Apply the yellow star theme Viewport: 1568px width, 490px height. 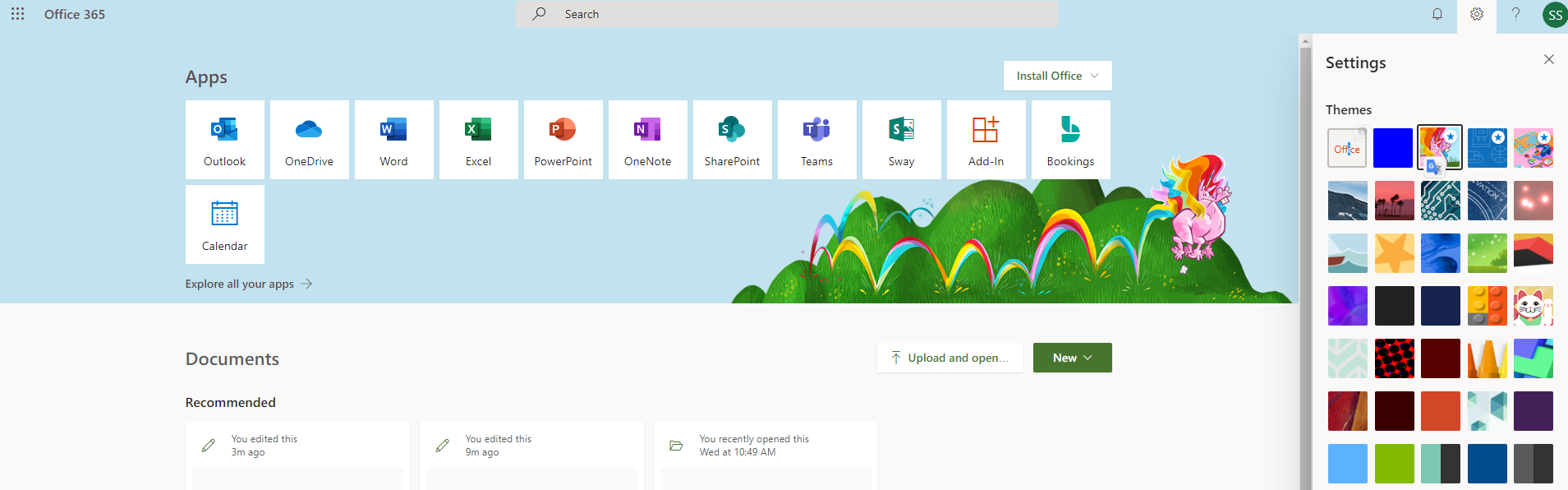tap(1394, 253)
